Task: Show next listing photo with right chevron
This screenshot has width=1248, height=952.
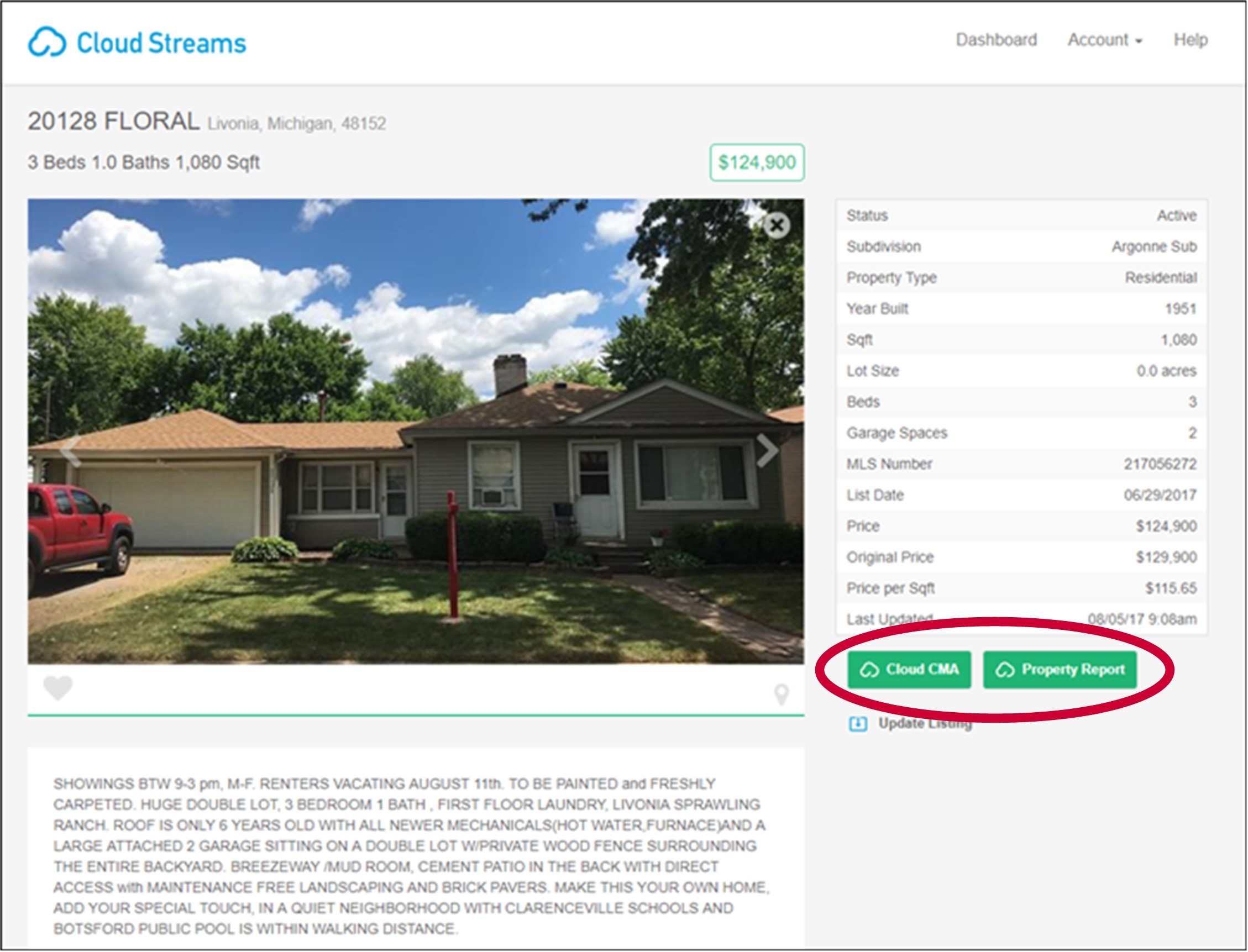Action: click(767, 450)
